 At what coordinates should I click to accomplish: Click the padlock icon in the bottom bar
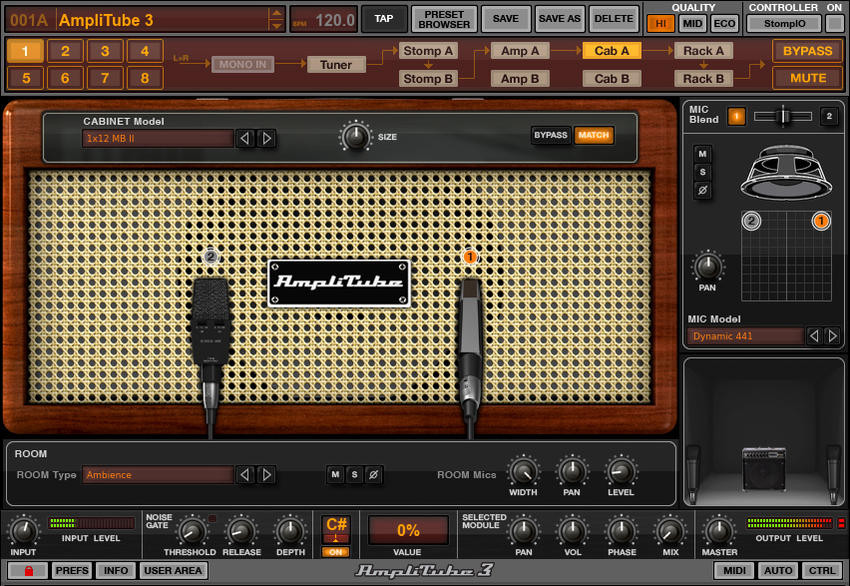point(29,570)
